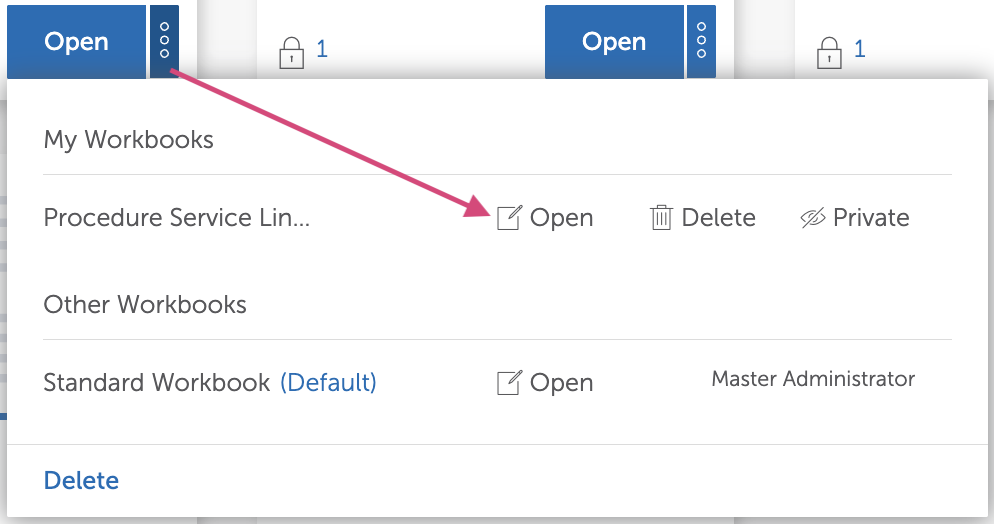This screenshot has width=994, height=524.
Task: Select the Standard Workbook name
Action: (x=157, y=383)
